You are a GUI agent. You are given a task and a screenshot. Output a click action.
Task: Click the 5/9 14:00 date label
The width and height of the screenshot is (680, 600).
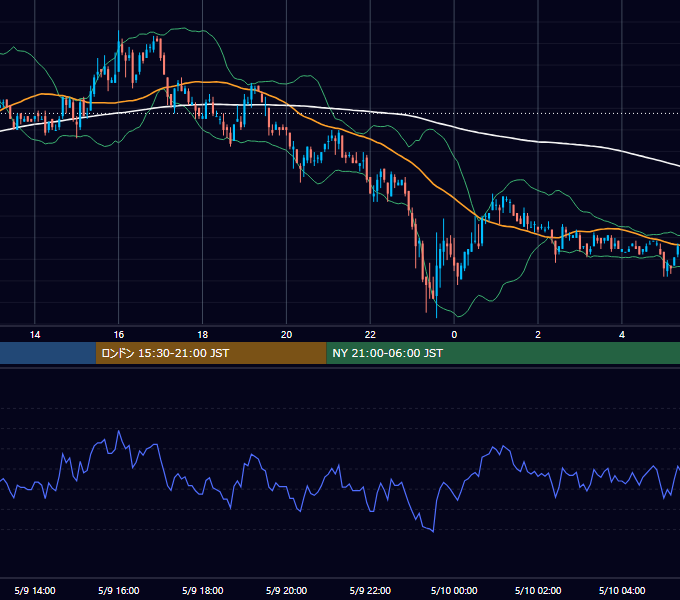35,590
